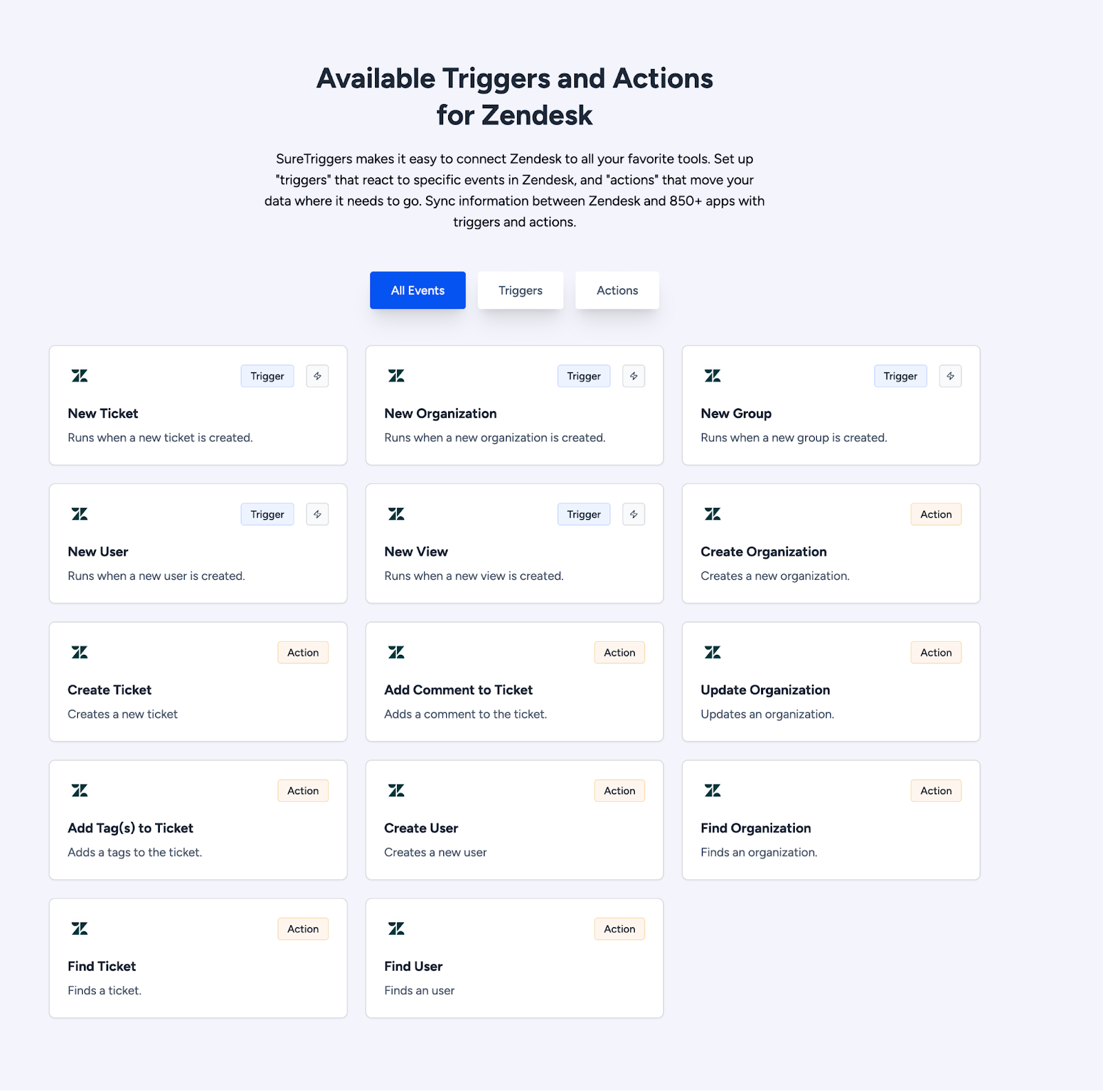
Task: Click lightning bolt icon on New Ticket card
Action: coord(317,376)
